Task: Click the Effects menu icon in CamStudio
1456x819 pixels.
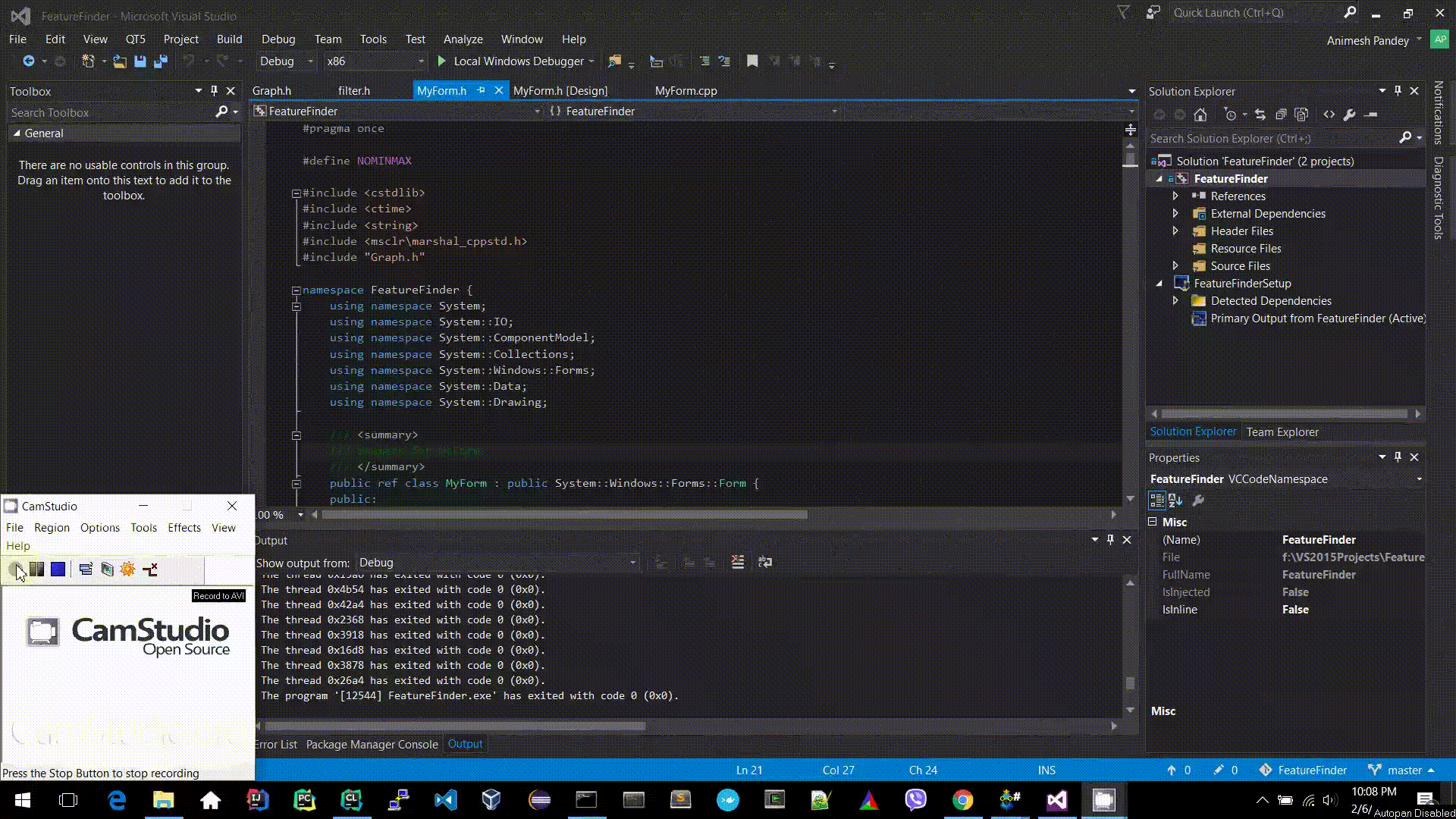Action: tap(184, 527)
